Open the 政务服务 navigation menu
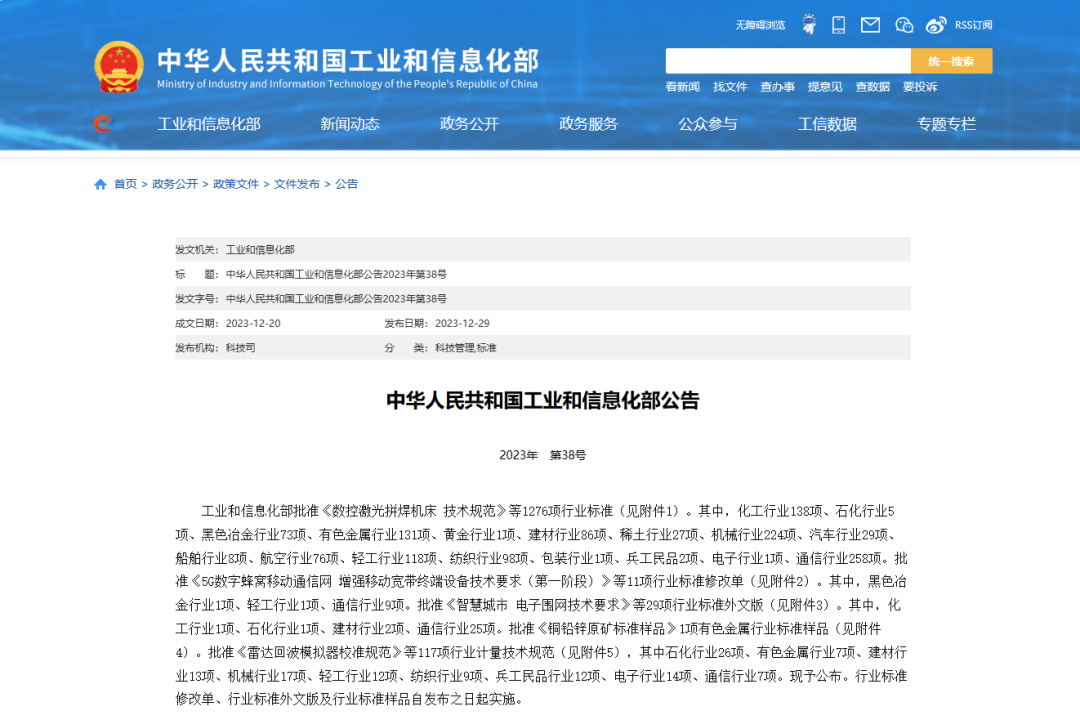Image resolution: width=1080 pixels, height=719 pixels. (x=587, y=124)
